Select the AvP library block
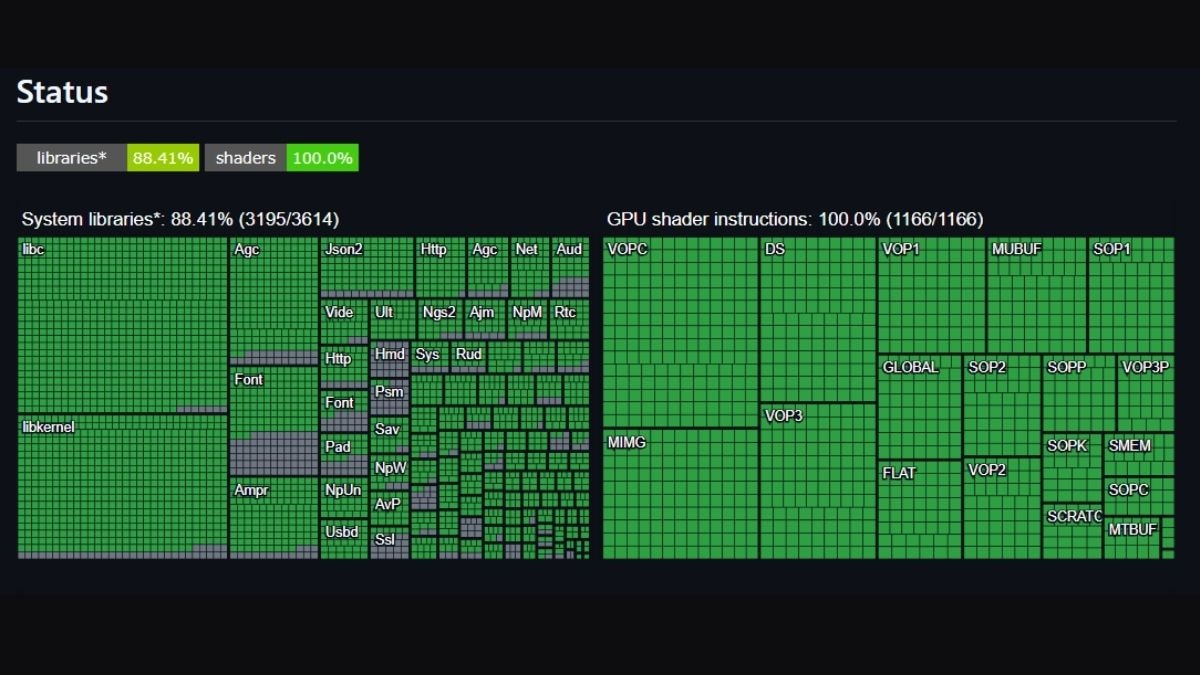Viewport: 1200px width, 675px height. tap(390, 510)
